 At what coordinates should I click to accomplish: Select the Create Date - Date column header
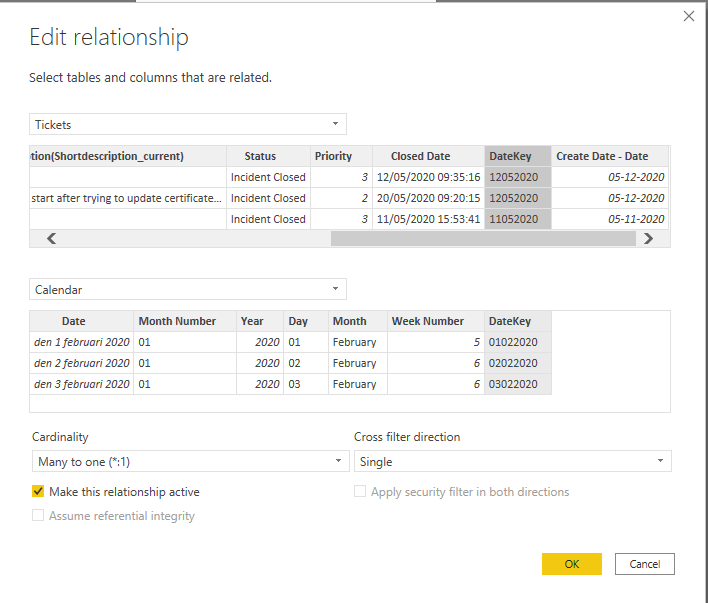coord(610,156)
